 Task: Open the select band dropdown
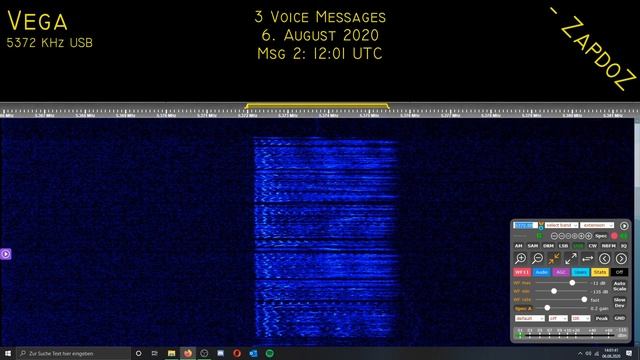(561, 225)
